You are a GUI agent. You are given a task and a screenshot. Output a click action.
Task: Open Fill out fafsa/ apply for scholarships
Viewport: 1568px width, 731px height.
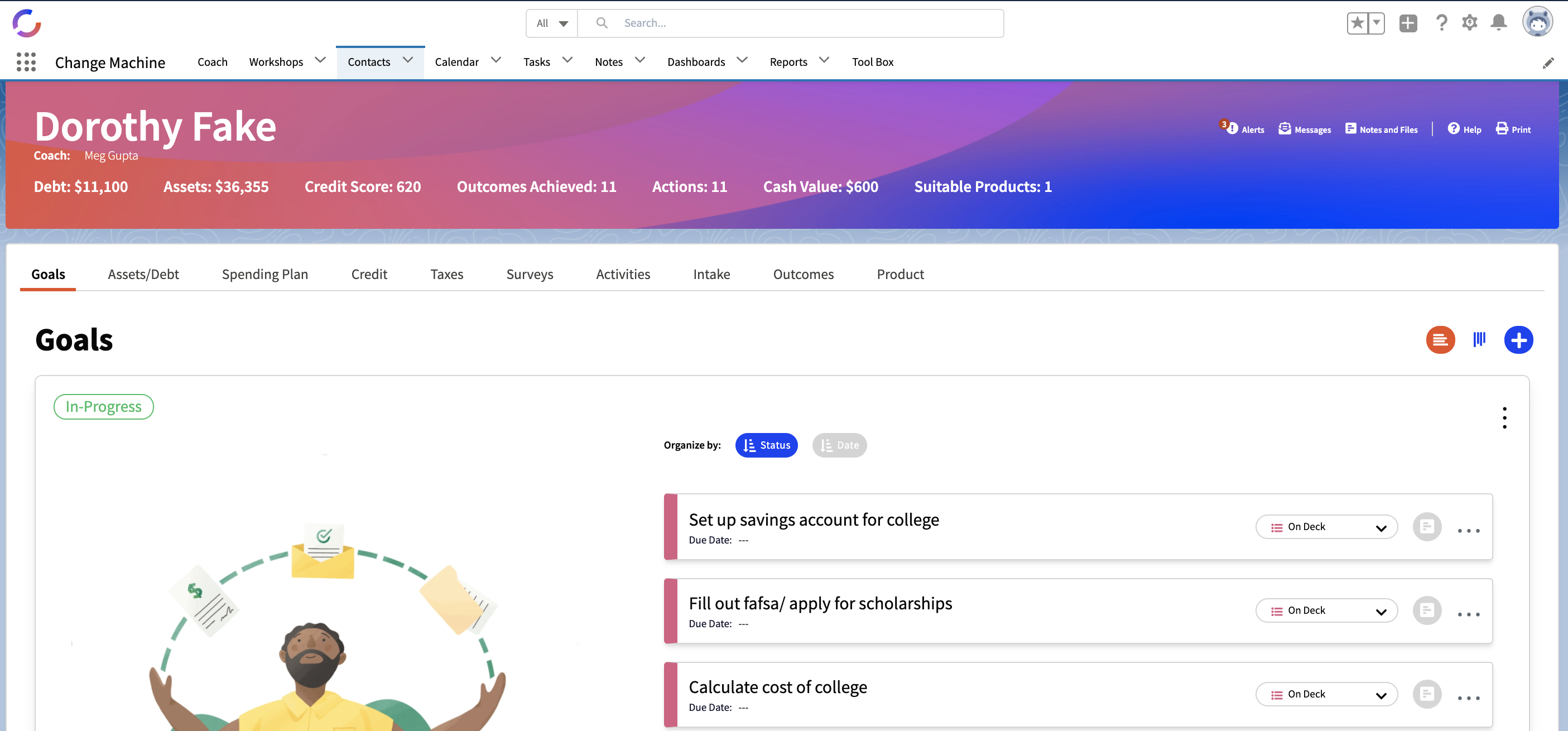point(820,603)
